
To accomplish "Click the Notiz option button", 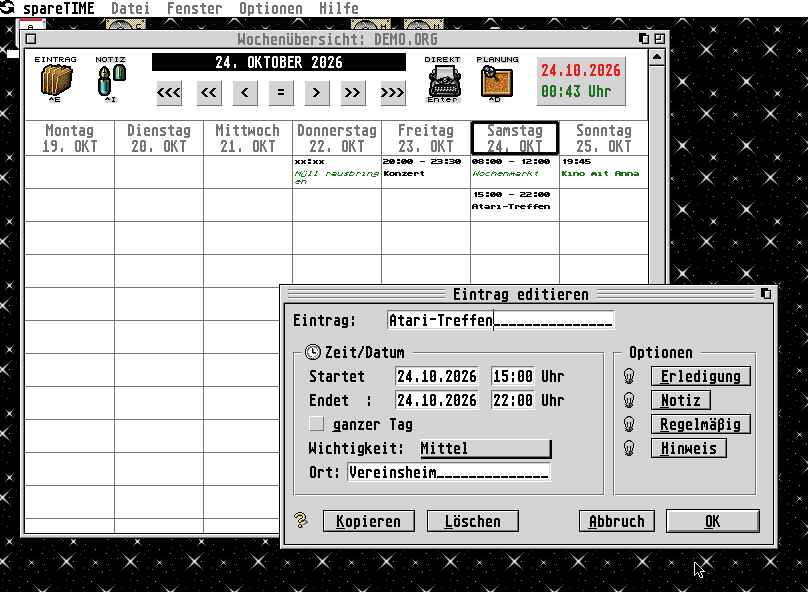I will [x=681, y=400].
